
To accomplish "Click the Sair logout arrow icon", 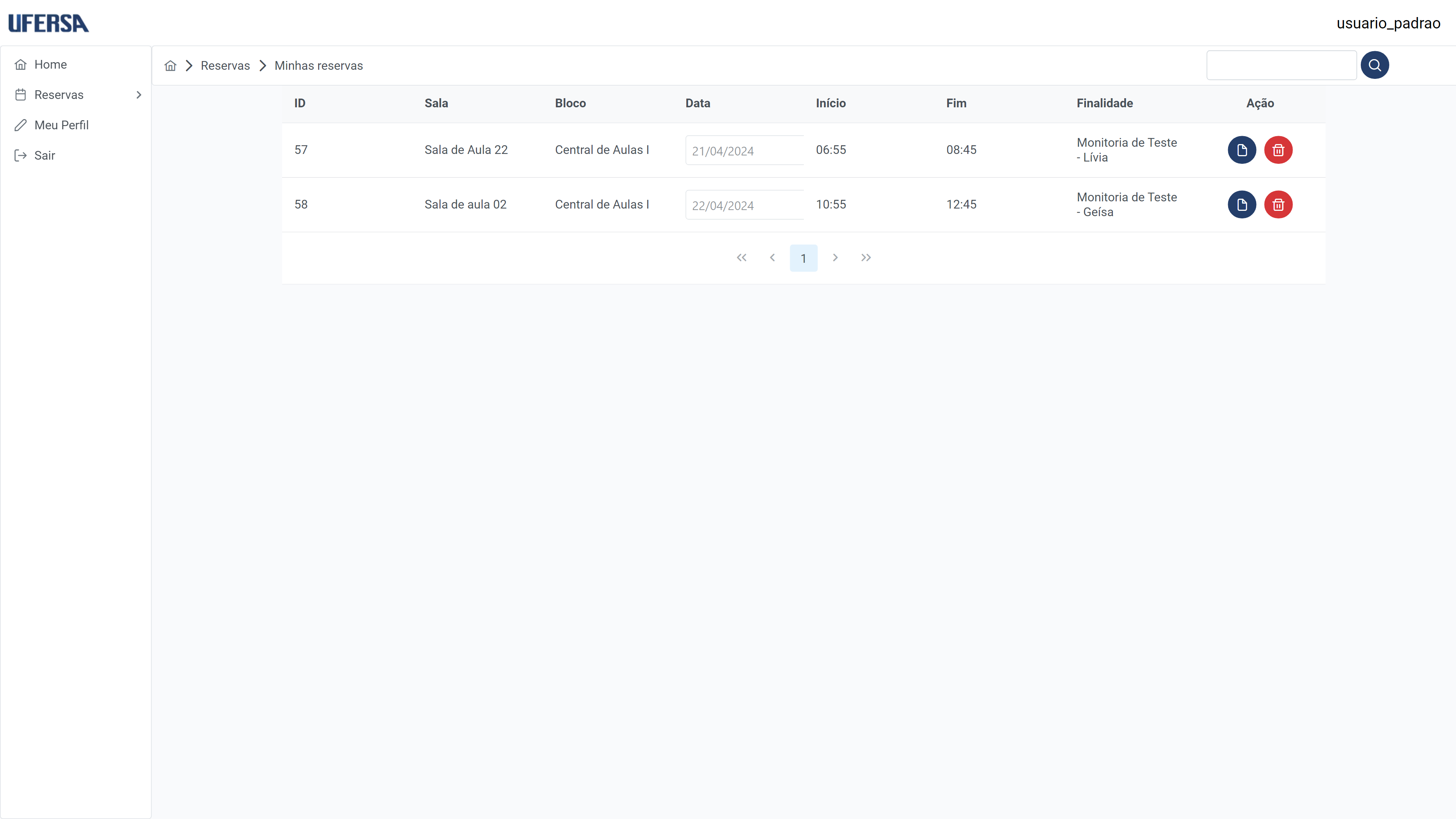I will (x=21, y=155).
